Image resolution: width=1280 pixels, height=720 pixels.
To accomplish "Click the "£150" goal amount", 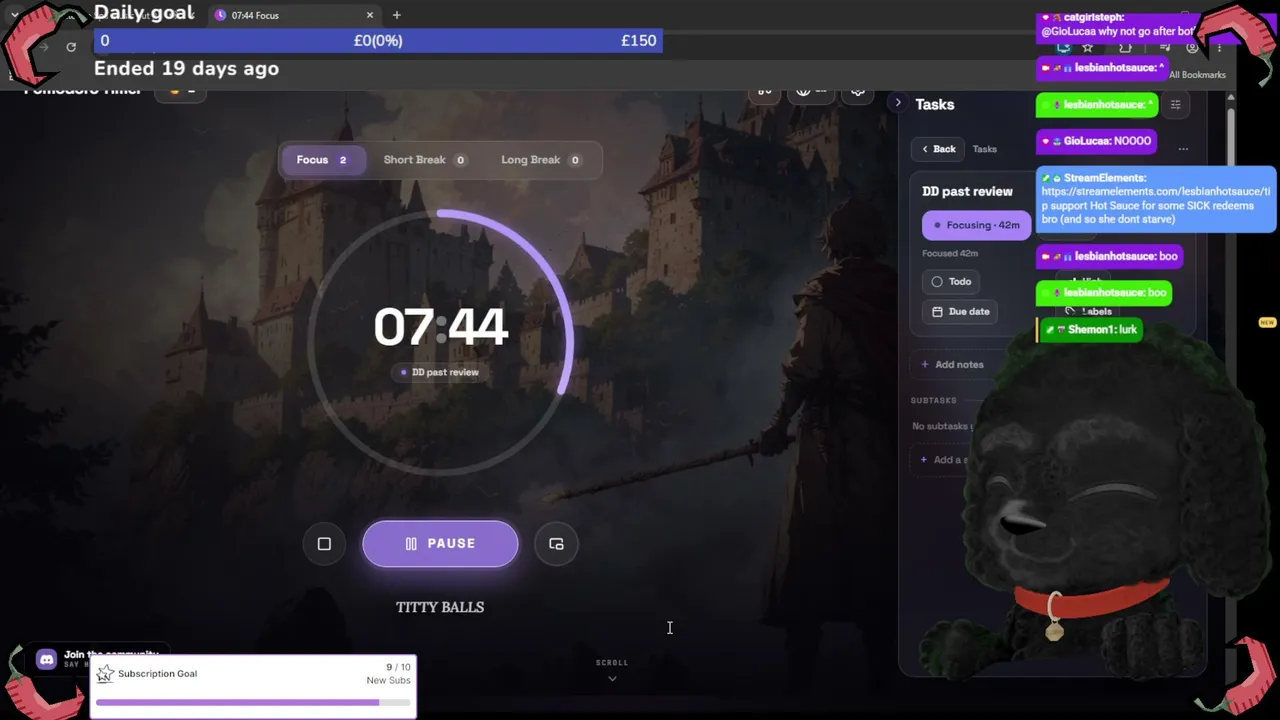I will 639,41.
